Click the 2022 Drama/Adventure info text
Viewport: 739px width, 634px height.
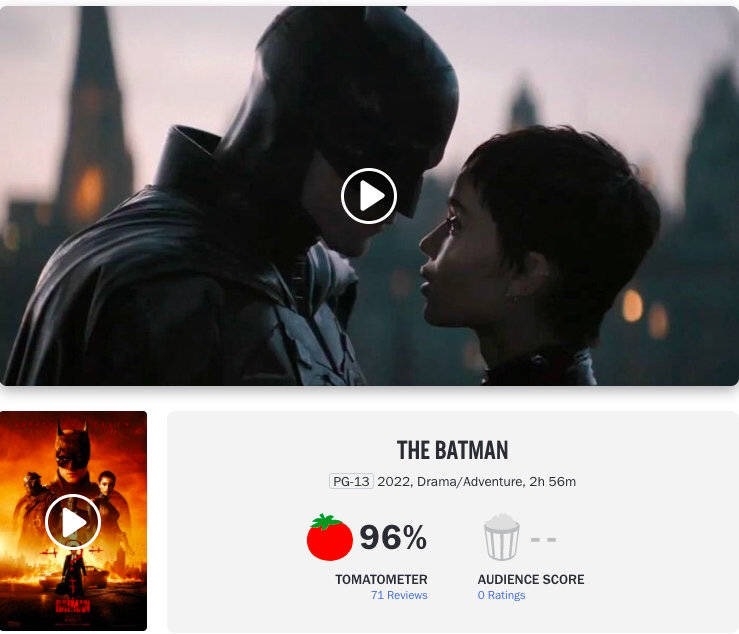point(451,481)
